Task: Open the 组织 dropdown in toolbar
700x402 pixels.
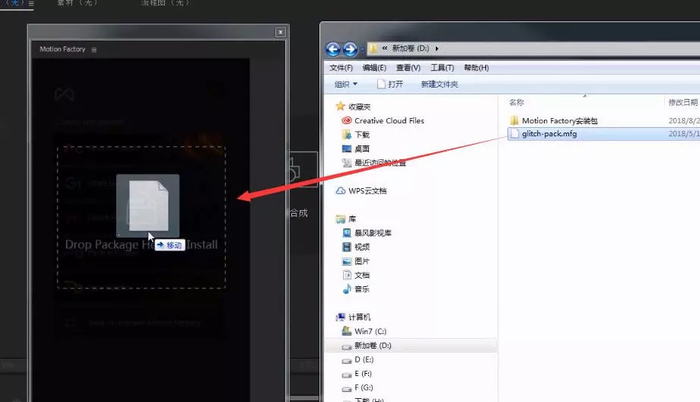Action: [346, 84]
